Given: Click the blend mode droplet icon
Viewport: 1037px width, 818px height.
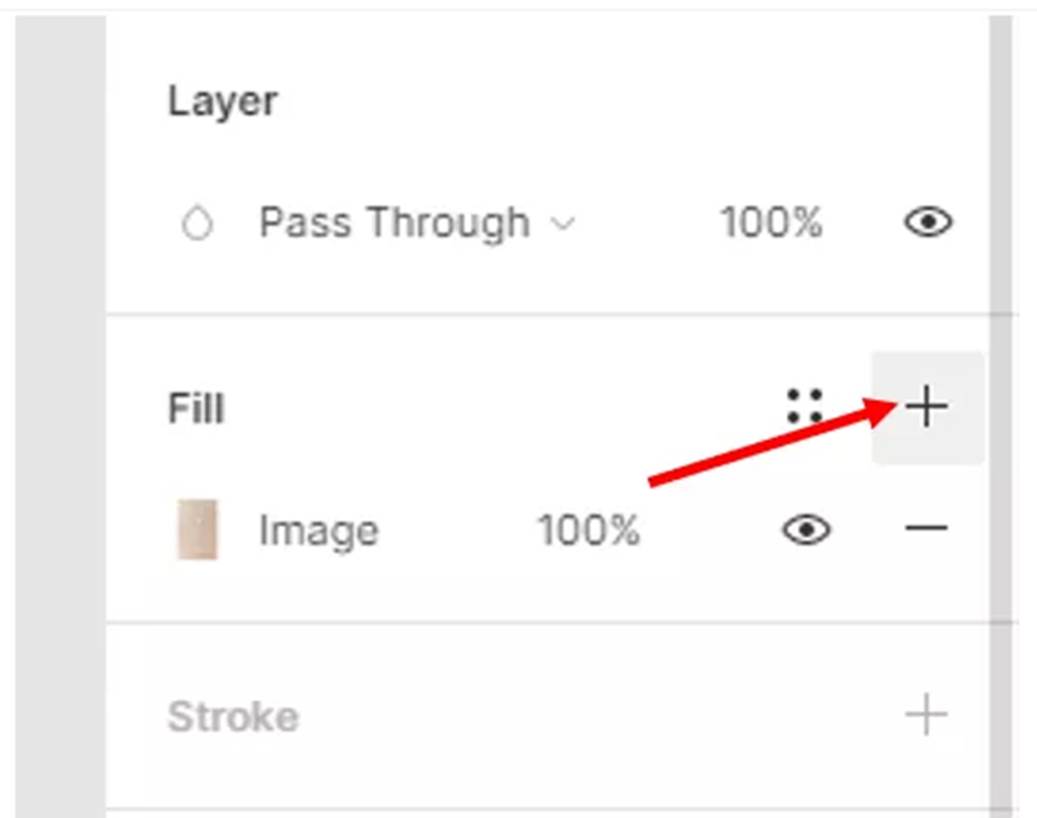Looking at the screenshot, I should point(197,225).
